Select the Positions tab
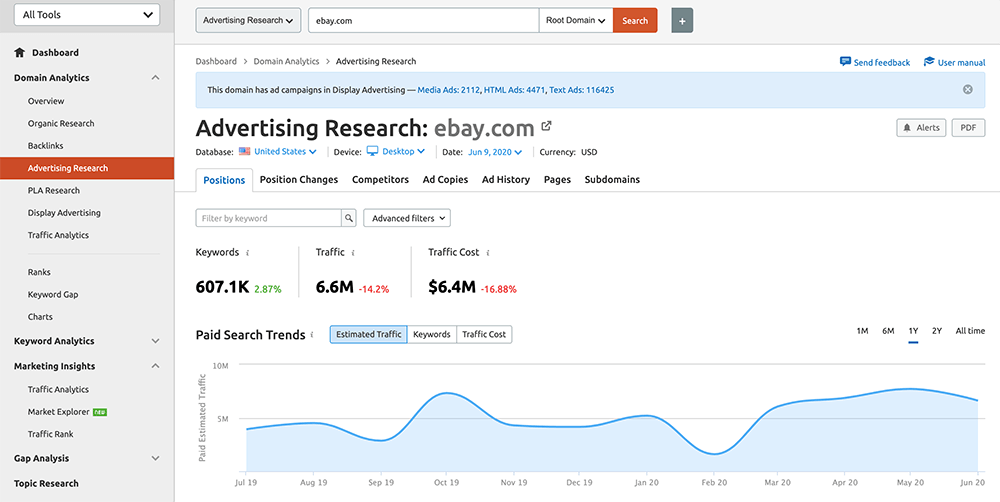Screen dimensions: 1000x502 (x=224, y=180)
